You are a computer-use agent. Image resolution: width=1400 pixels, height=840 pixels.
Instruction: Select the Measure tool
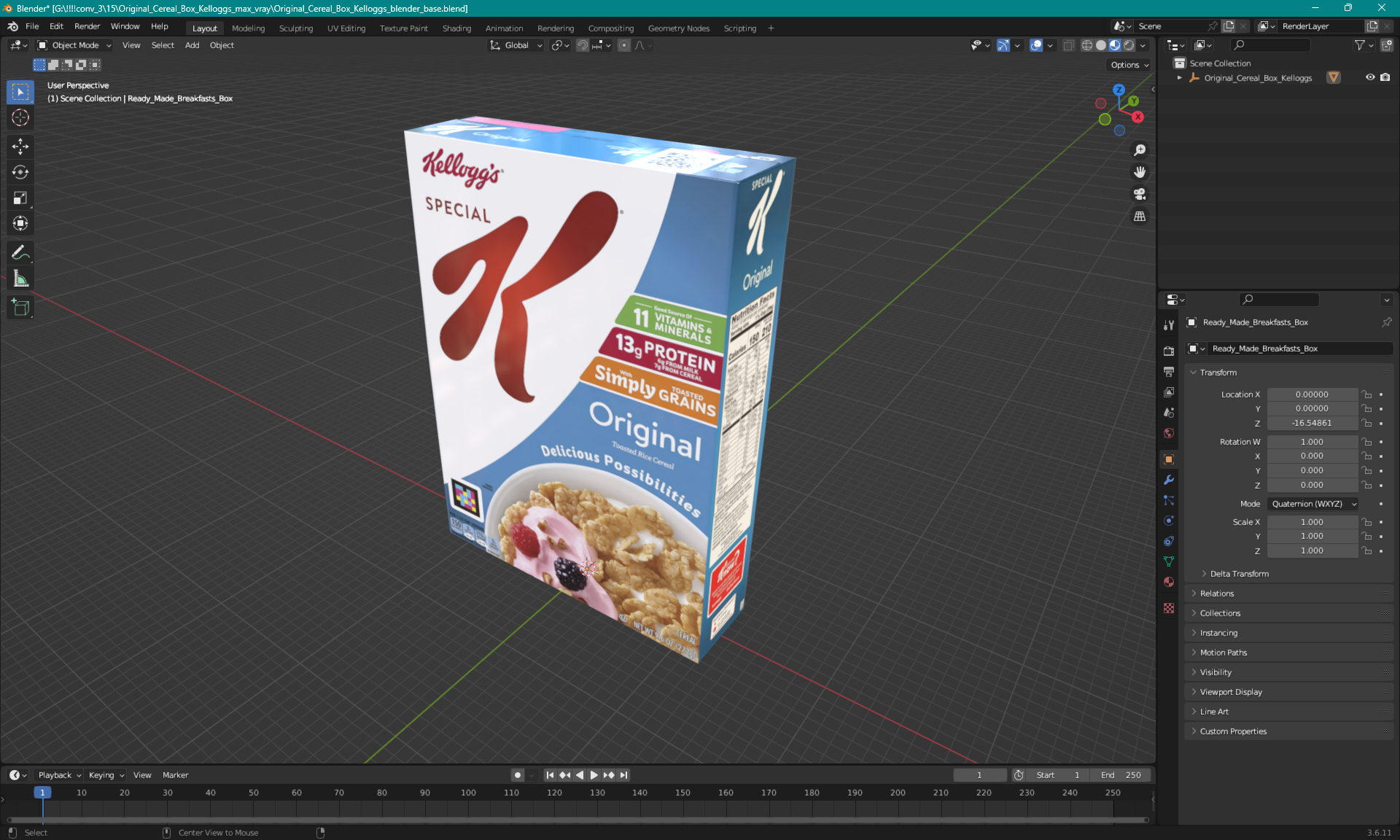(x=20, y=278)
